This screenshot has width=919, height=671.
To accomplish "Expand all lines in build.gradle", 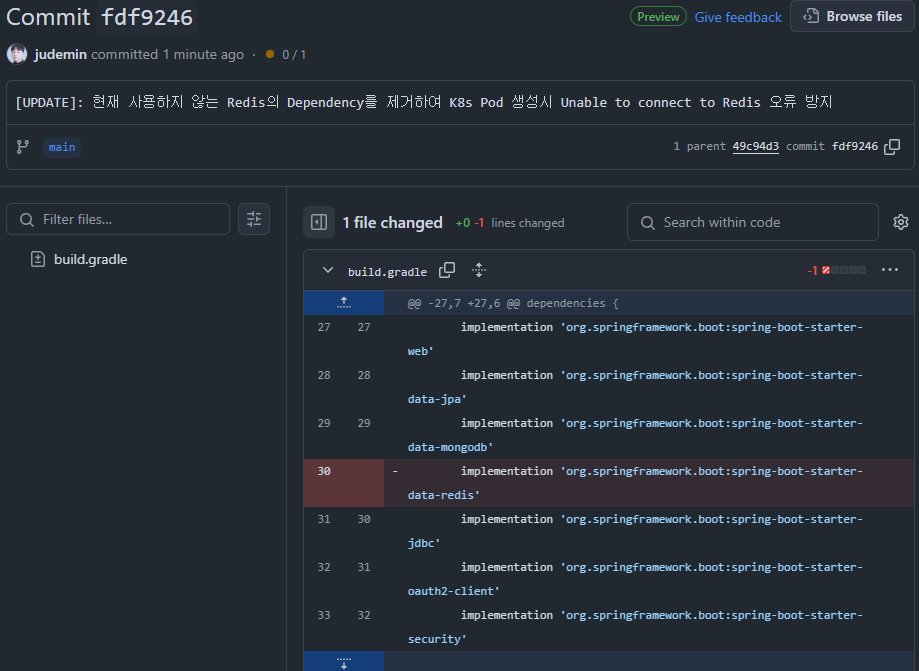I will 479,270.
